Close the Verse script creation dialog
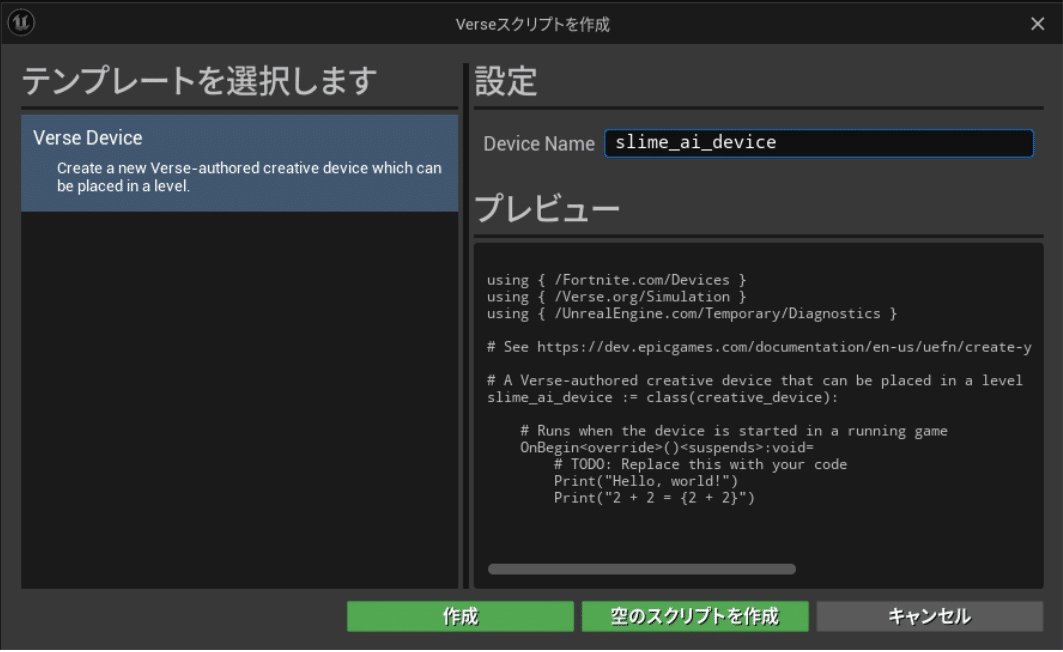The width and height of the screenshot is (1063, 652). [x=1037, y=24]
